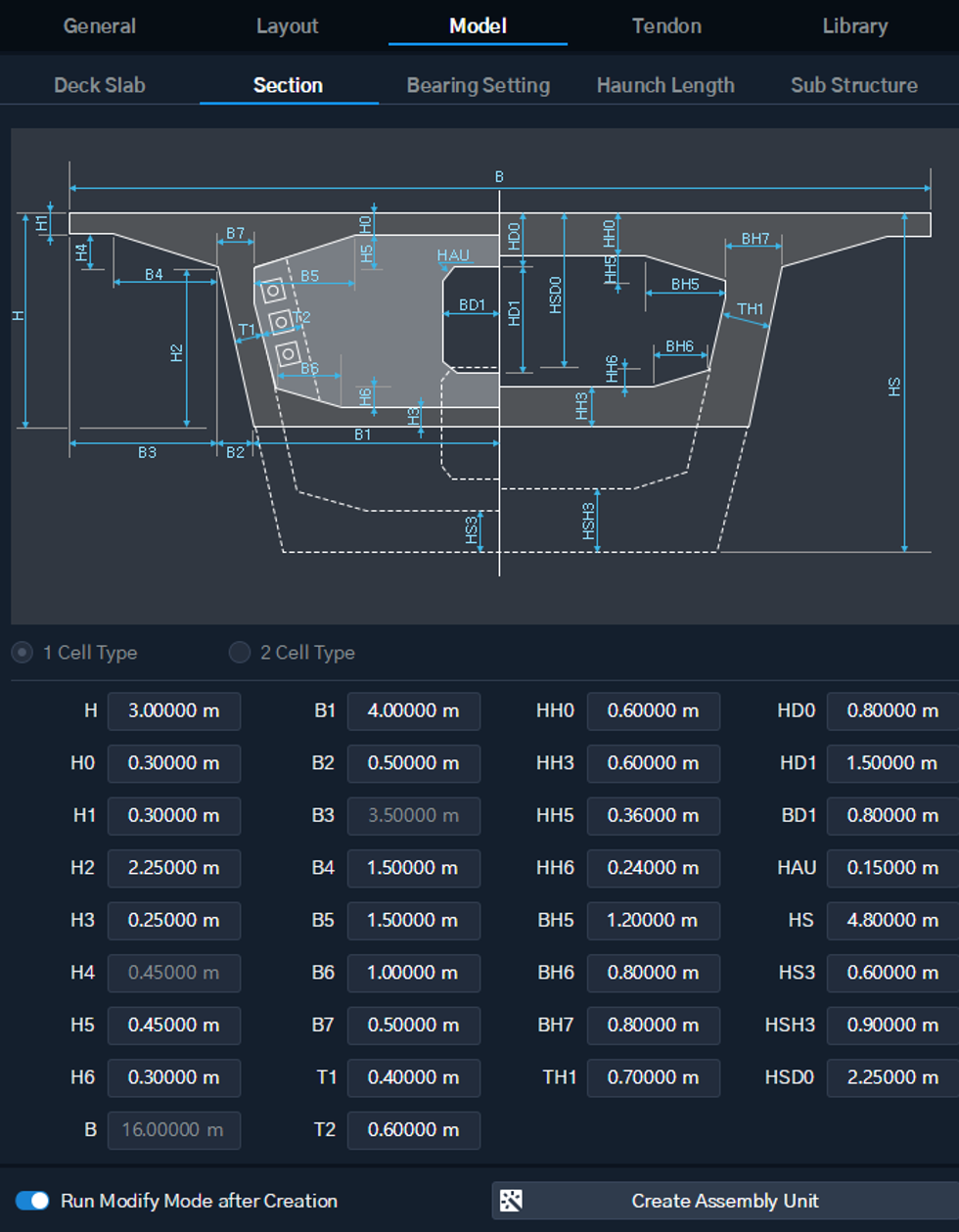Click the B5 input field
959x1232 pixels.
pos(414,920)
